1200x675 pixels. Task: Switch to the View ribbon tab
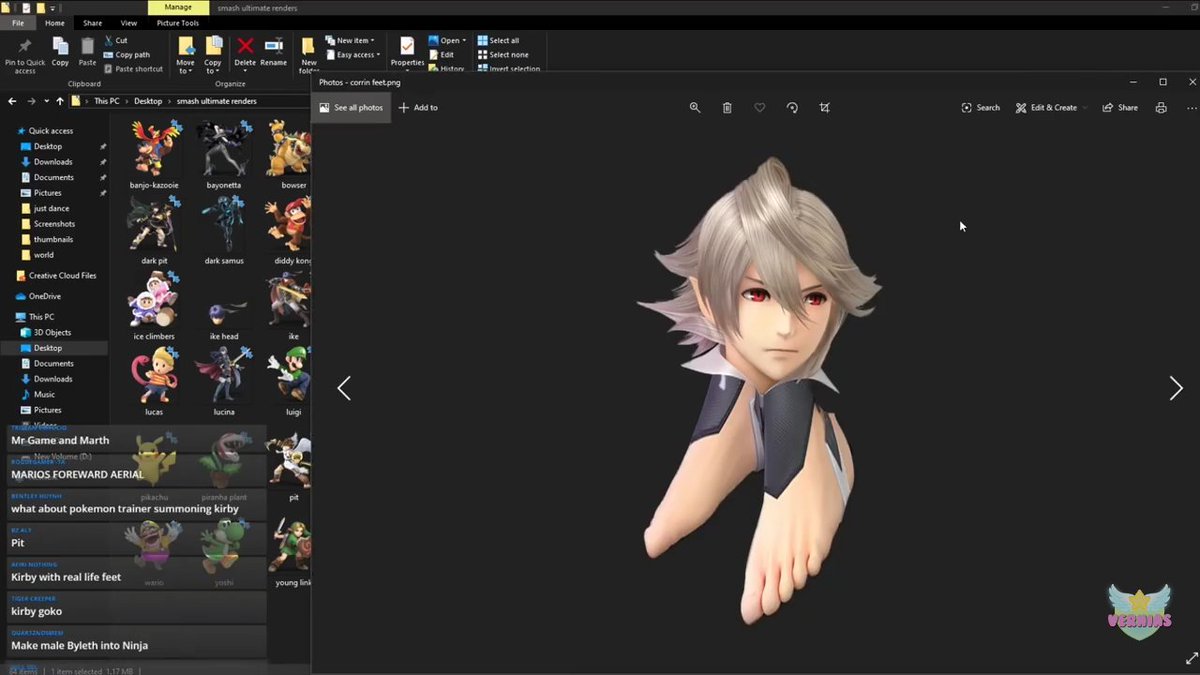click(129, 23)
